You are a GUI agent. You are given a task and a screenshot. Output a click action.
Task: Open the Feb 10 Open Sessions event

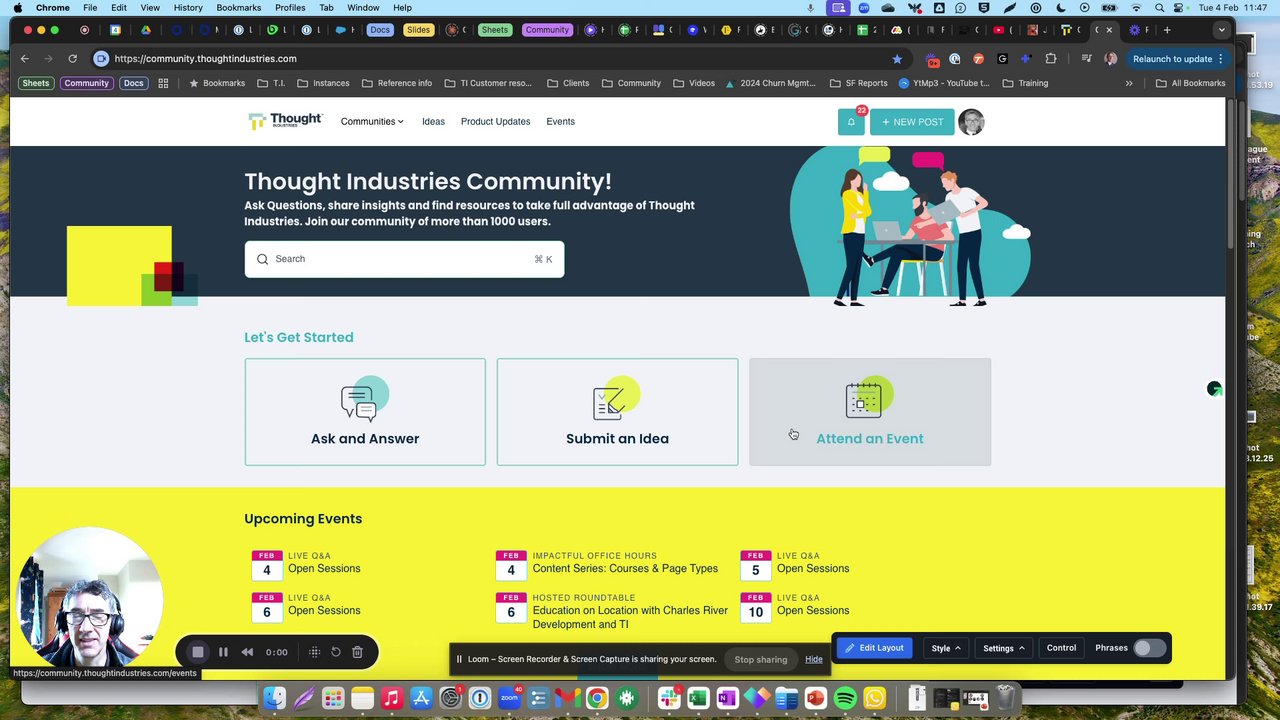813,610
